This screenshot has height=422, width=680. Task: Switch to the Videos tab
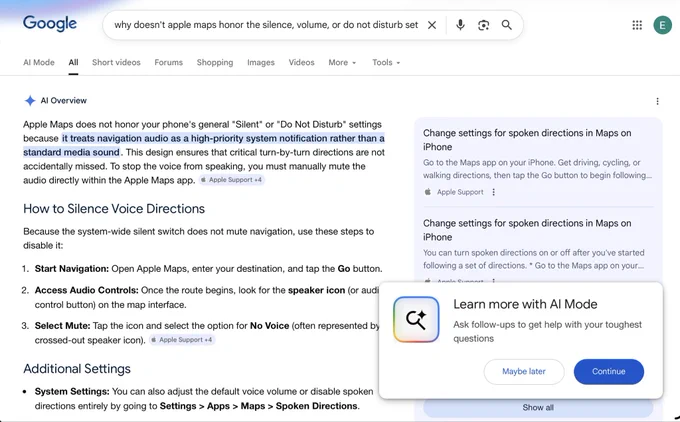[x=301, y=62]
